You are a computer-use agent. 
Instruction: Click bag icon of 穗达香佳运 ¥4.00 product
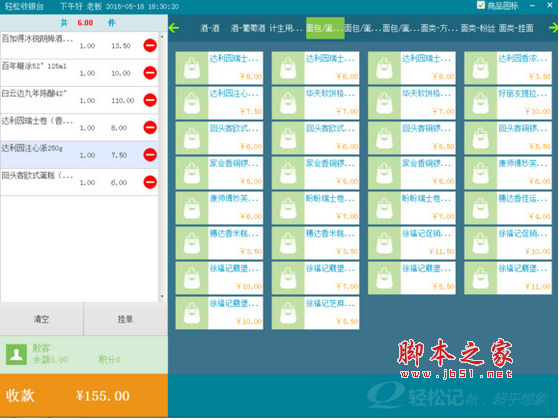(481, 208)
